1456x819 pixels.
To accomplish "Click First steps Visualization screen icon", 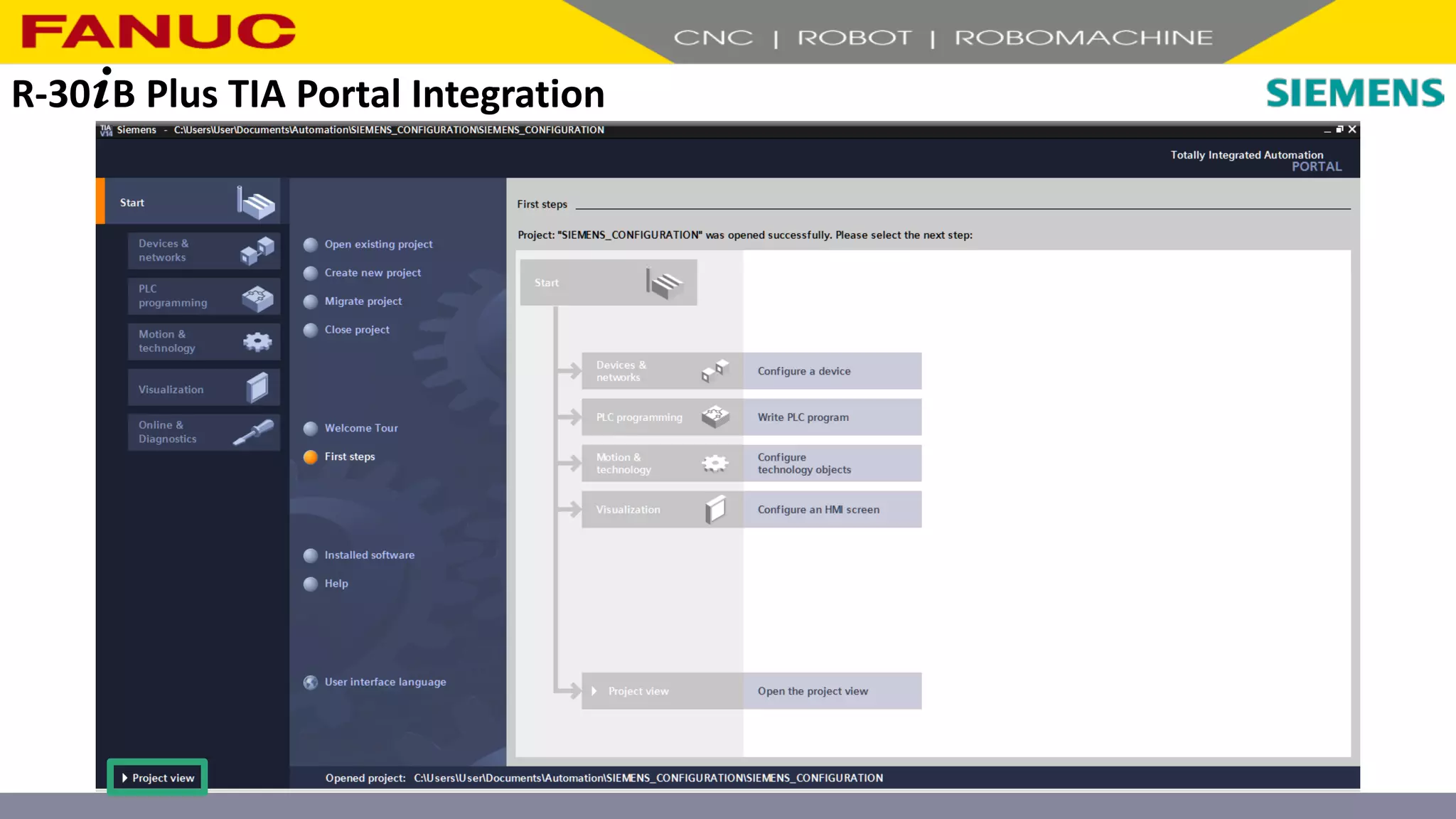I will point(715,509).
